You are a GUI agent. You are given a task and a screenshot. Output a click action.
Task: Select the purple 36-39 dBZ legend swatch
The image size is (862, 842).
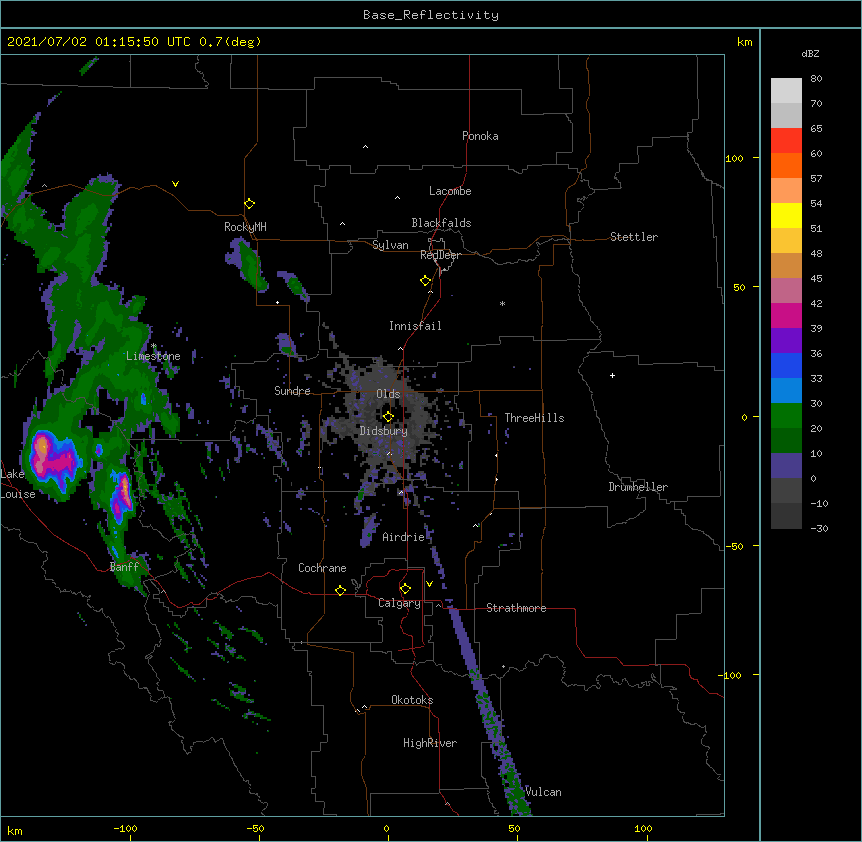pos(786,341)
